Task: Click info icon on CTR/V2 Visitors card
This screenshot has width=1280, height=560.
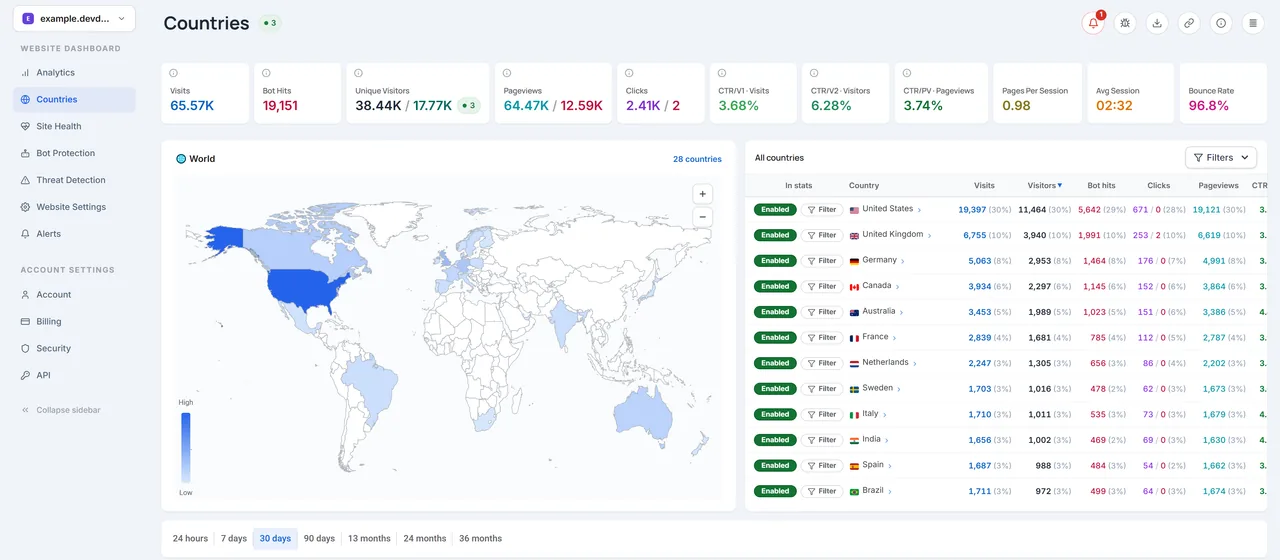Action: (x=815, y=73)
